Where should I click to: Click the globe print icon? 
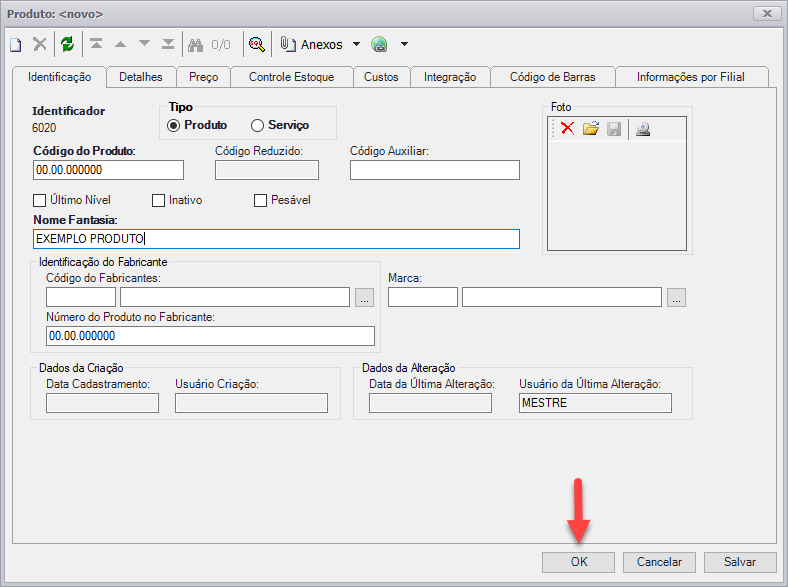(x=379, y=45)
